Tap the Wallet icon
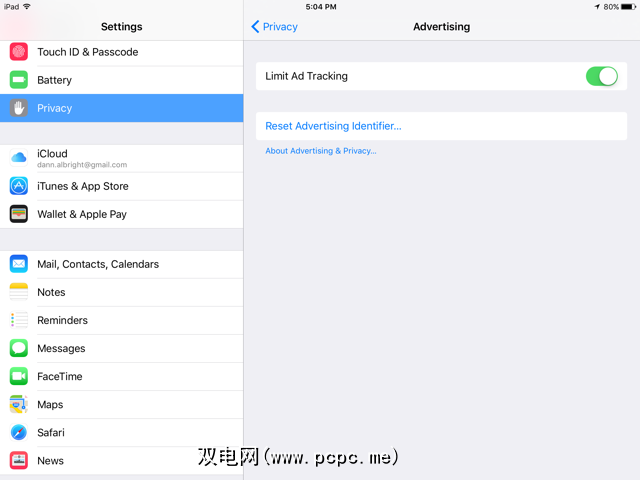 [x=19, y=214]
